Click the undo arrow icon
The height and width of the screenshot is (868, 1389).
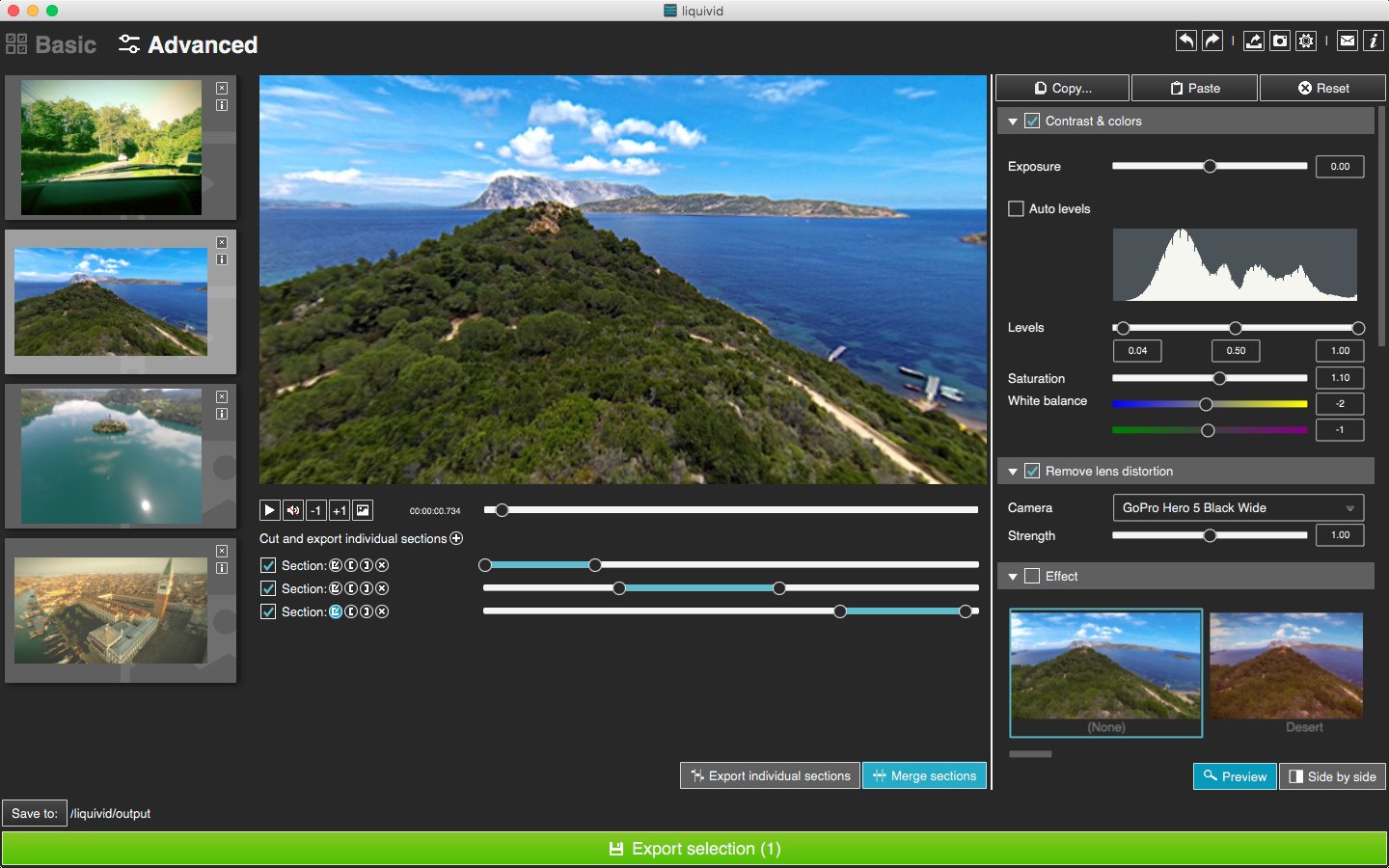[1186, 41]
